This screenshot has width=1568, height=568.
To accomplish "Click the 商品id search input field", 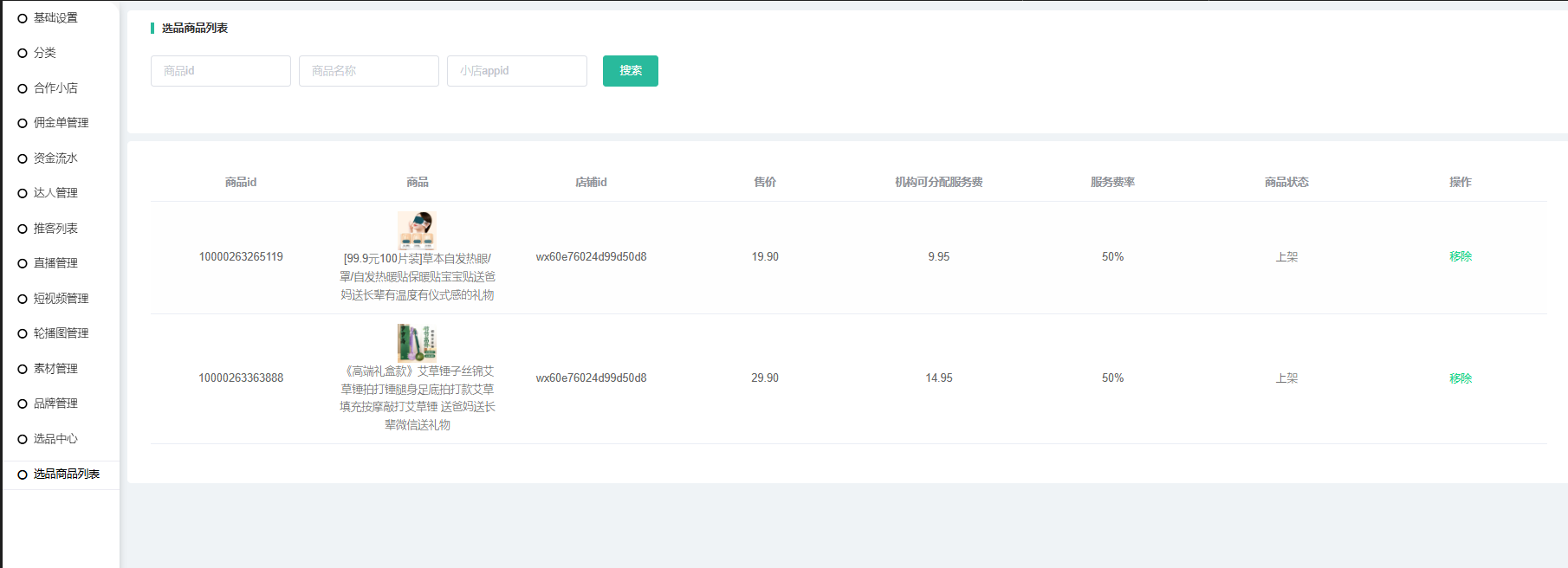I will point(220,71).
